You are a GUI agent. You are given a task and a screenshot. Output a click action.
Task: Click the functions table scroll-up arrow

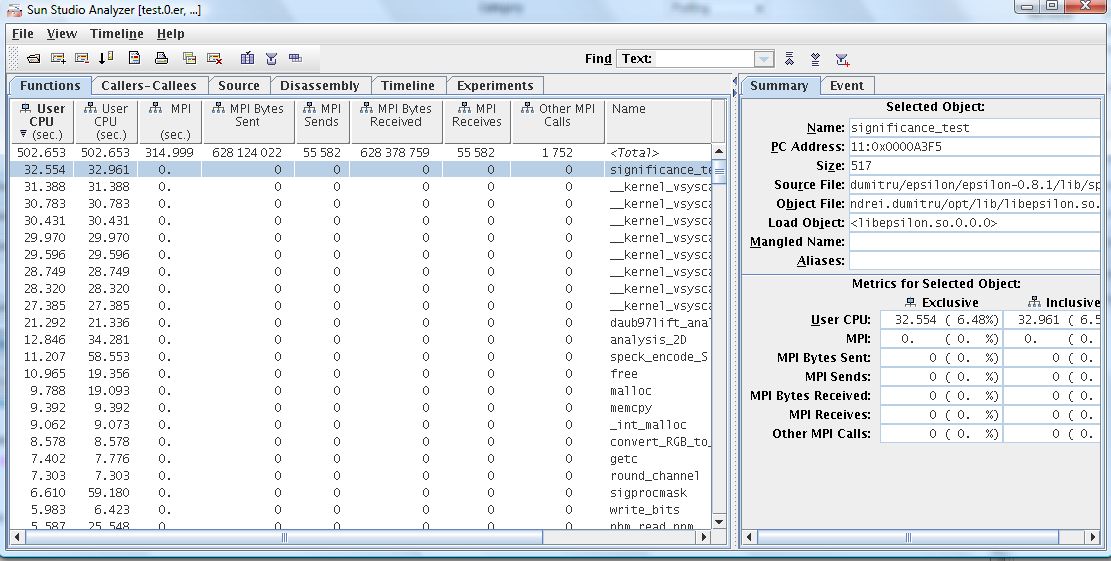pos(719,152)
